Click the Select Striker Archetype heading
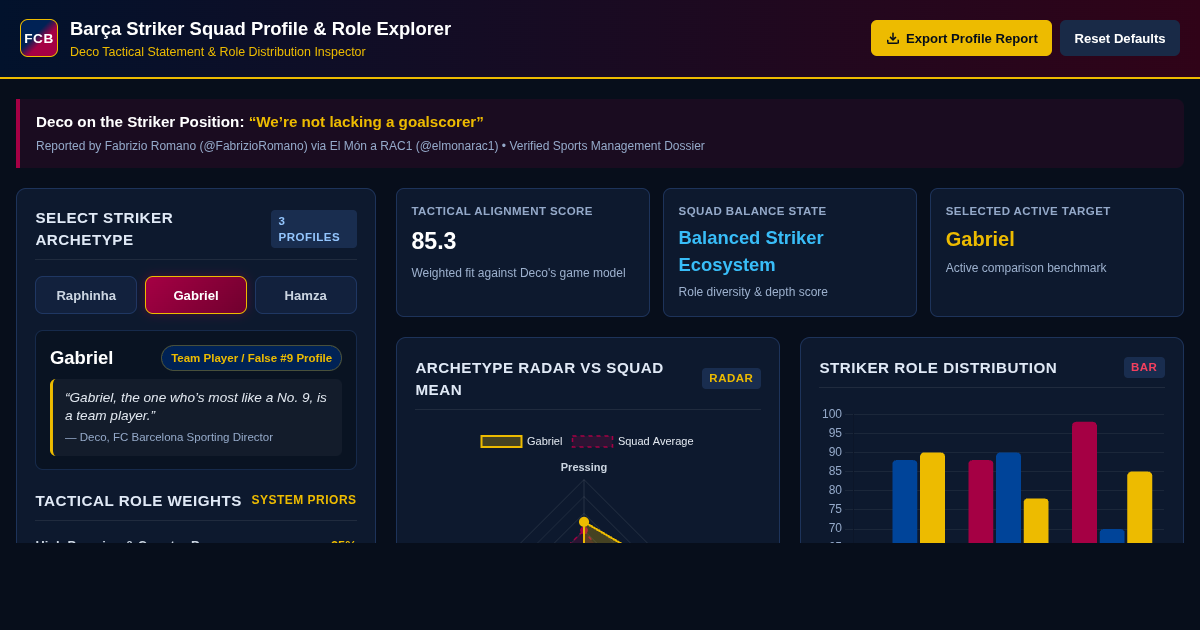Screen dimensions: 1200x630 tap(104, 229)
